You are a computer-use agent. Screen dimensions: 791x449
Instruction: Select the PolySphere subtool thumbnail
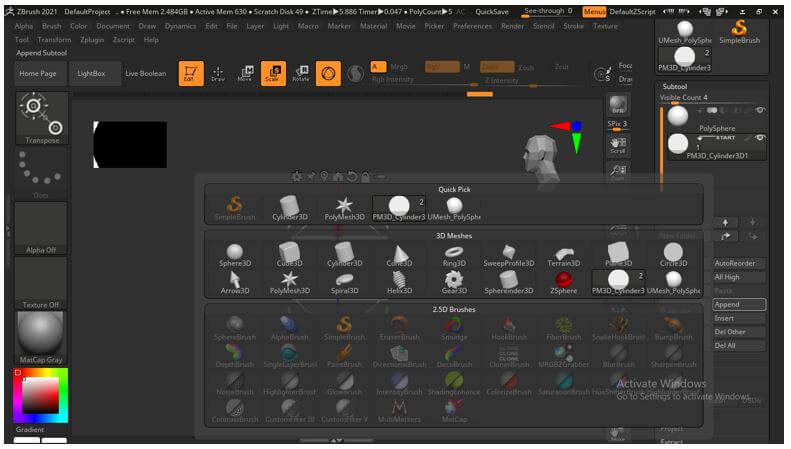point(677,117)
